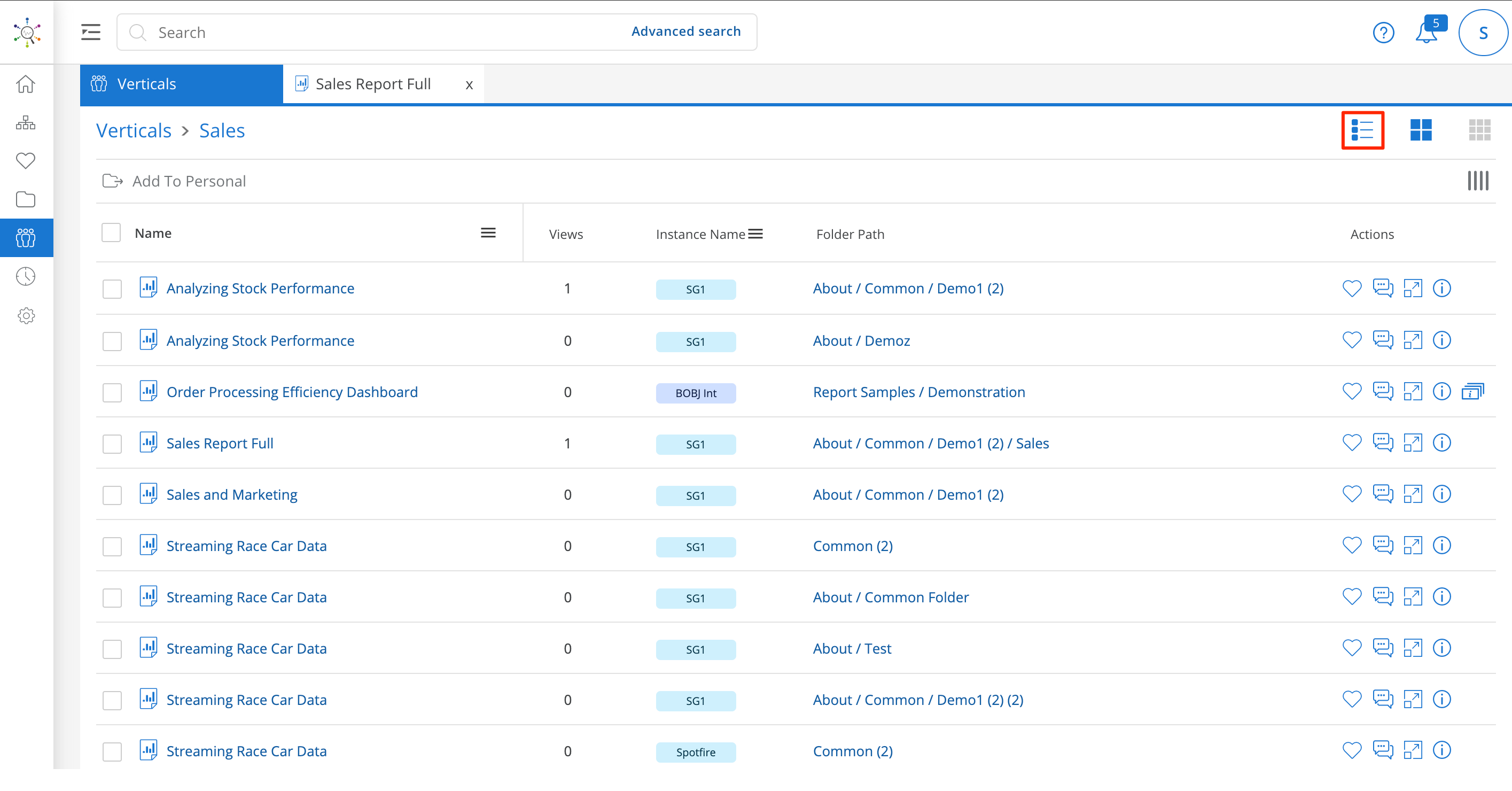Viewport: 1512px width, 791px height.
Task: Open folder path About / Common / Demo1 (2) (2)
Action: pos(918,700)
